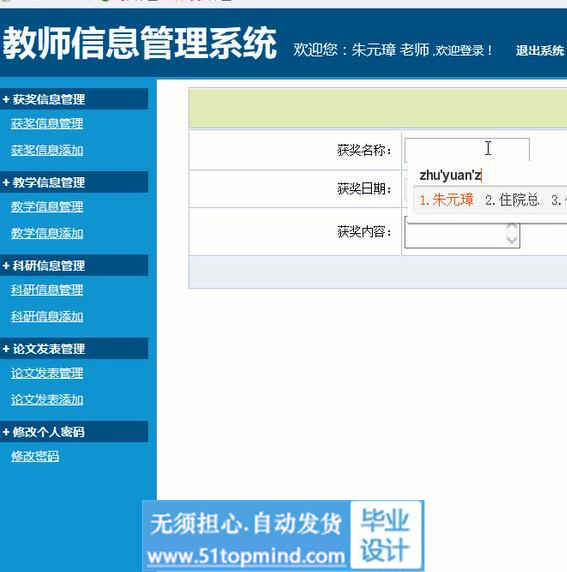This screenshot has height=572, width=567.
Task: Open the 科研信息添加 link
Action: pyautogui.click(x=47, y=317)
